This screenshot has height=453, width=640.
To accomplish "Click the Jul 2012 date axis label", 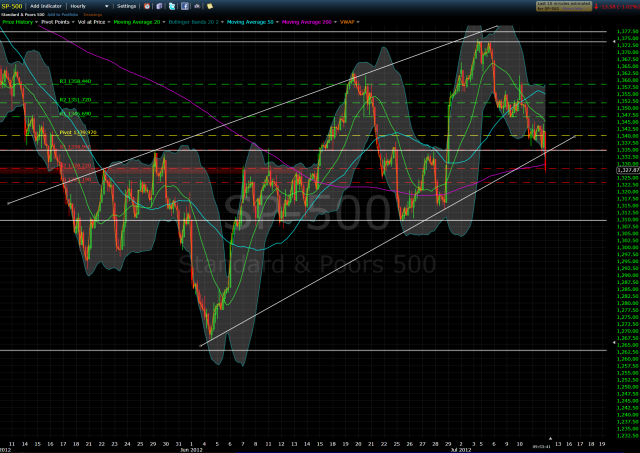I will point(461,450).
